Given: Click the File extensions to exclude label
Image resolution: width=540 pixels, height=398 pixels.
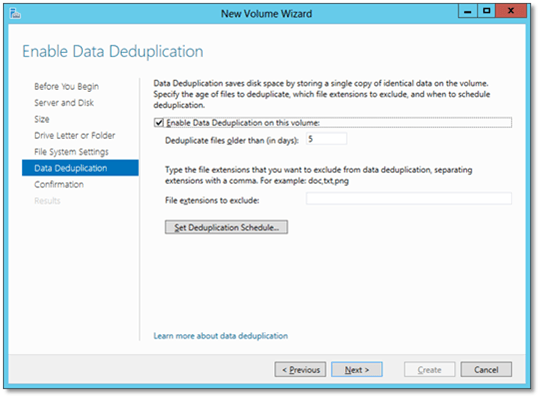Looking at the screenshot, I should (x=212, y=200).
